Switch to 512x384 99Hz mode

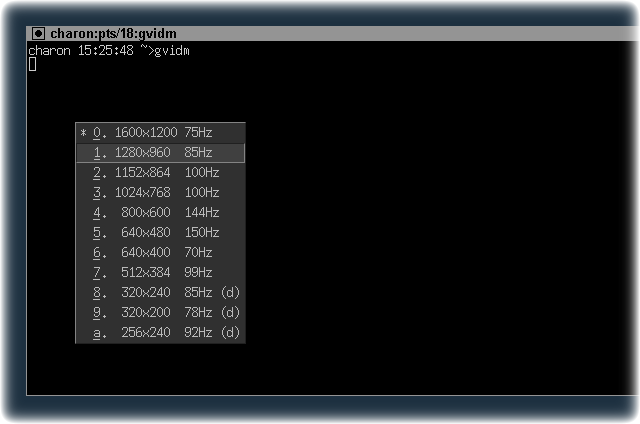pos(160,273)
